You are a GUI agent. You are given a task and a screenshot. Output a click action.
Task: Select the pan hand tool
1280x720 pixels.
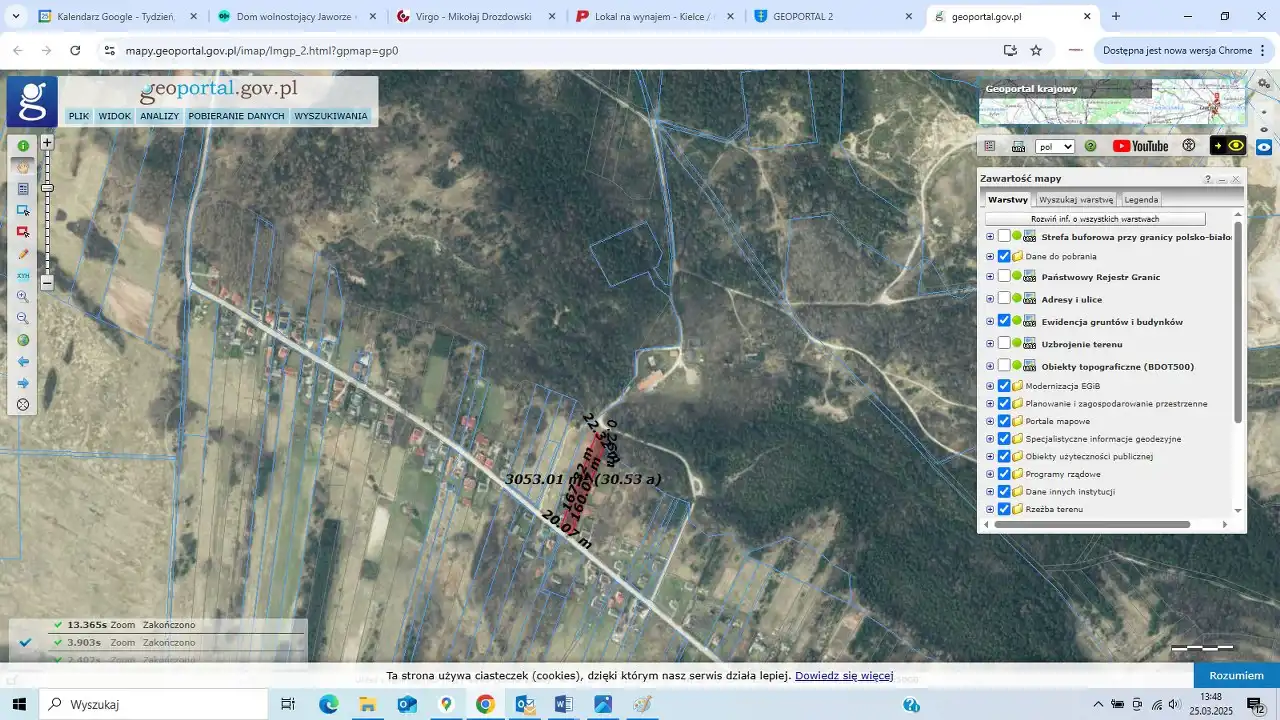23,168
